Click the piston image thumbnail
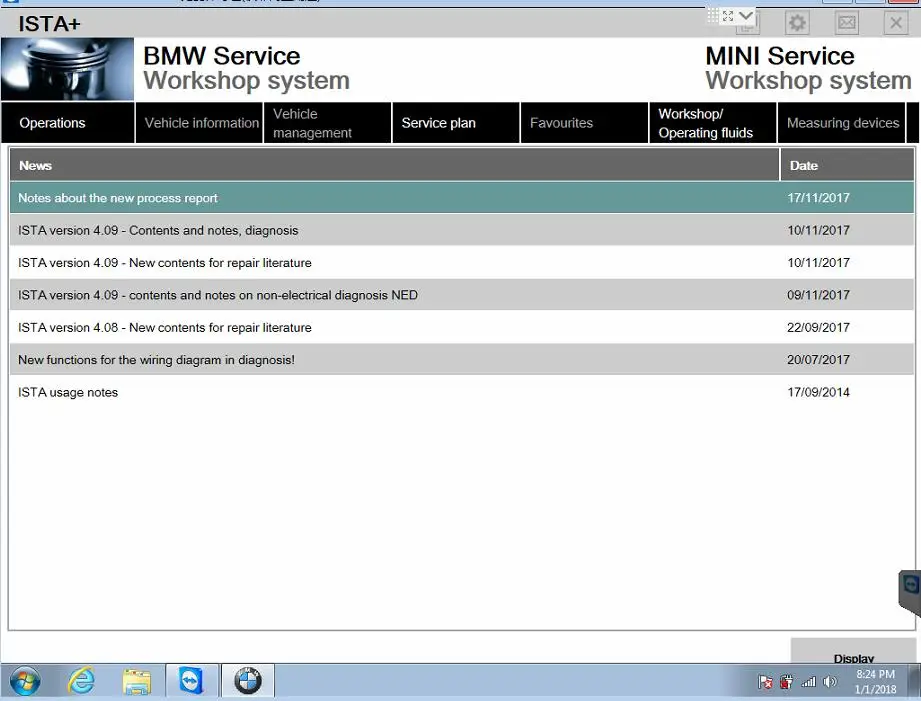The height and width of the screenshot is (701, 921). click(68, 69)
